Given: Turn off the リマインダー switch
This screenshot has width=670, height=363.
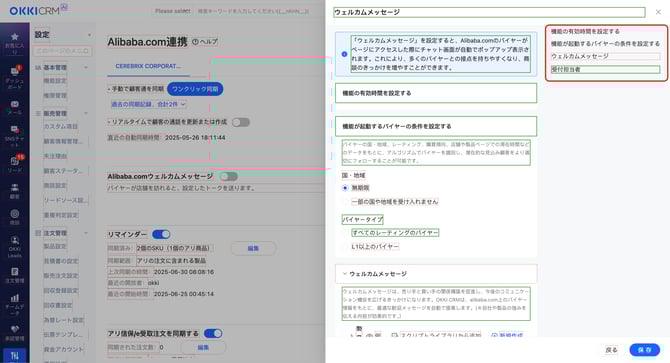Looking at the screenshot, I should (x=161, y=234).
